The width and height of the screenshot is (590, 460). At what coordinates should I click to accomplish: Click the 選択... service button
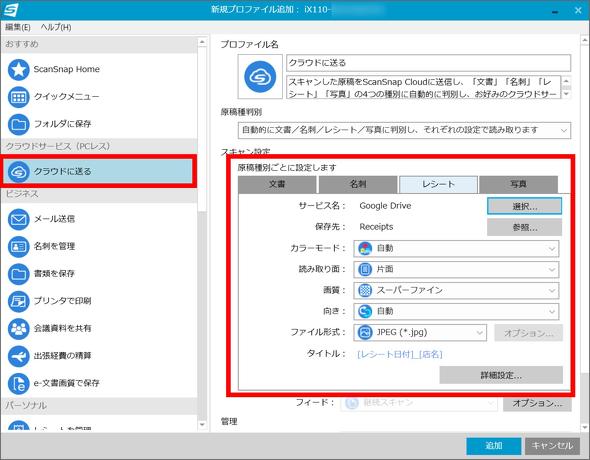coord(525,206)
